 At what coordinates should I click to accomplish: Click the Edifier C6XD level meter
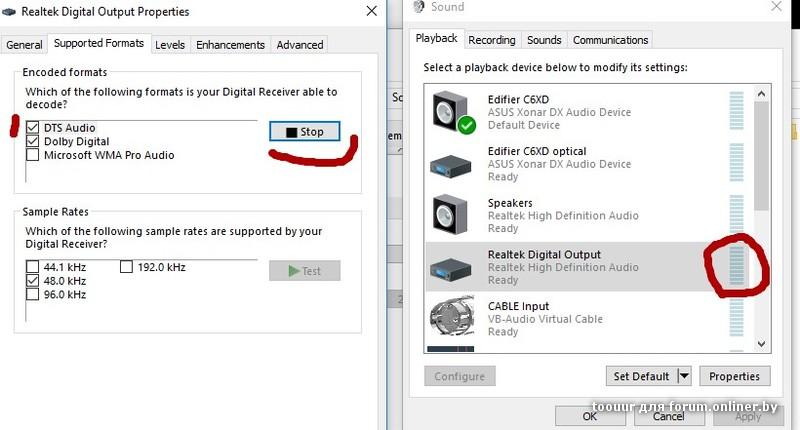736,111
